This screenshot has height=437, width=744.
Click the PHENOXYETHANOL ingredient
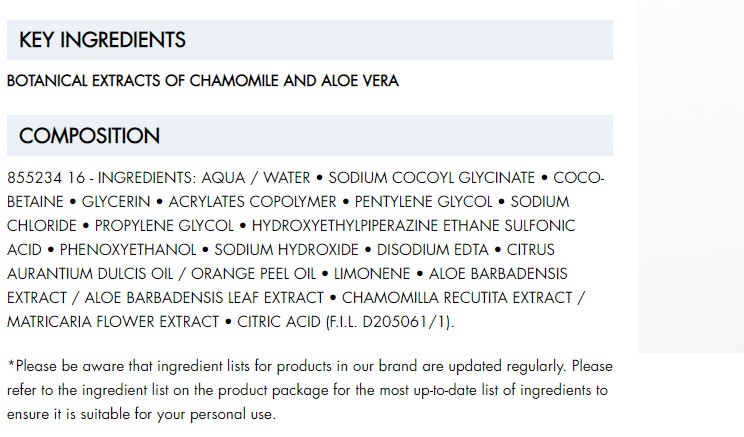click(x=128, y=250)
